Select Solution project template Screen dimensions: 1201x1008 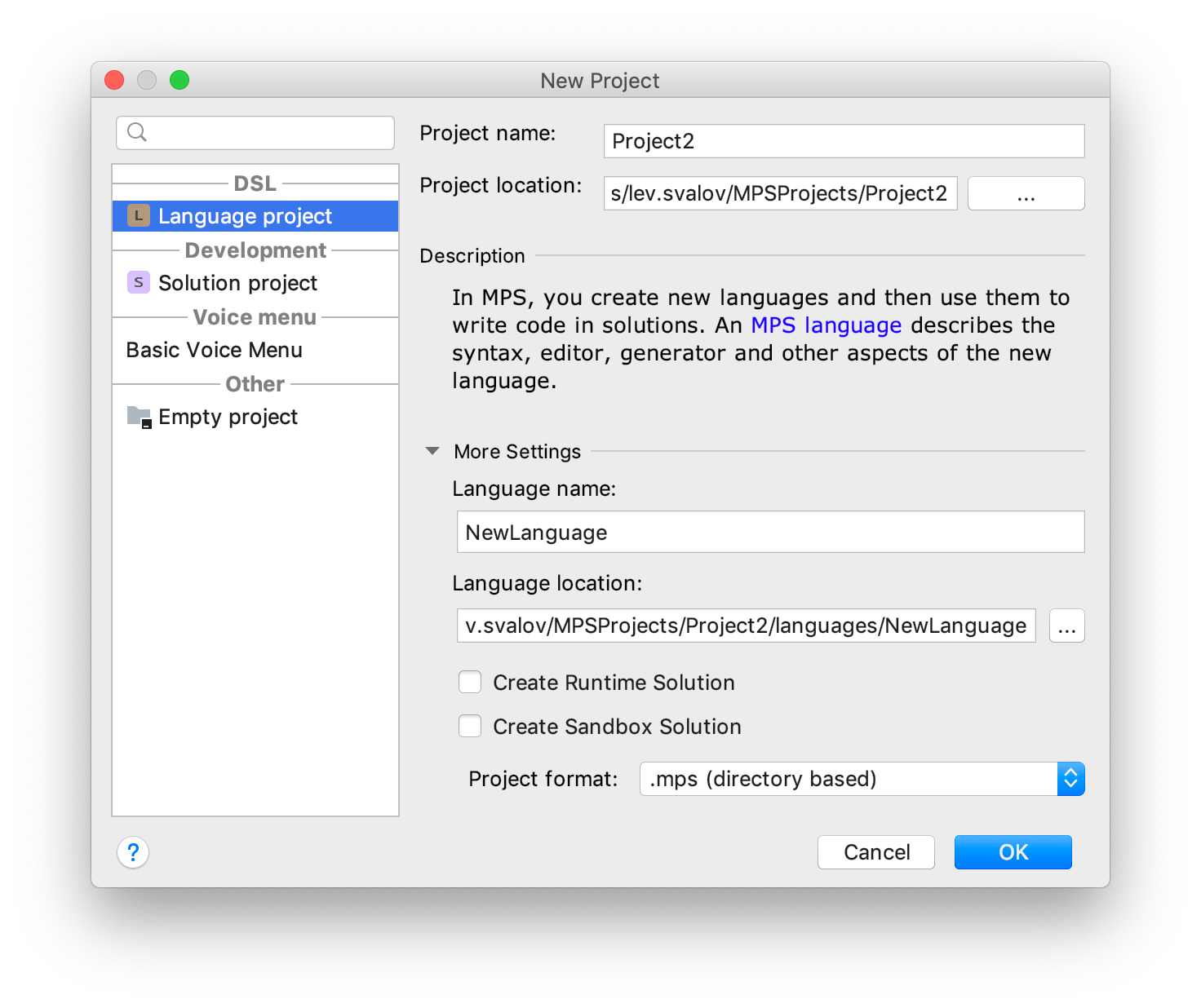pos(255,283)
